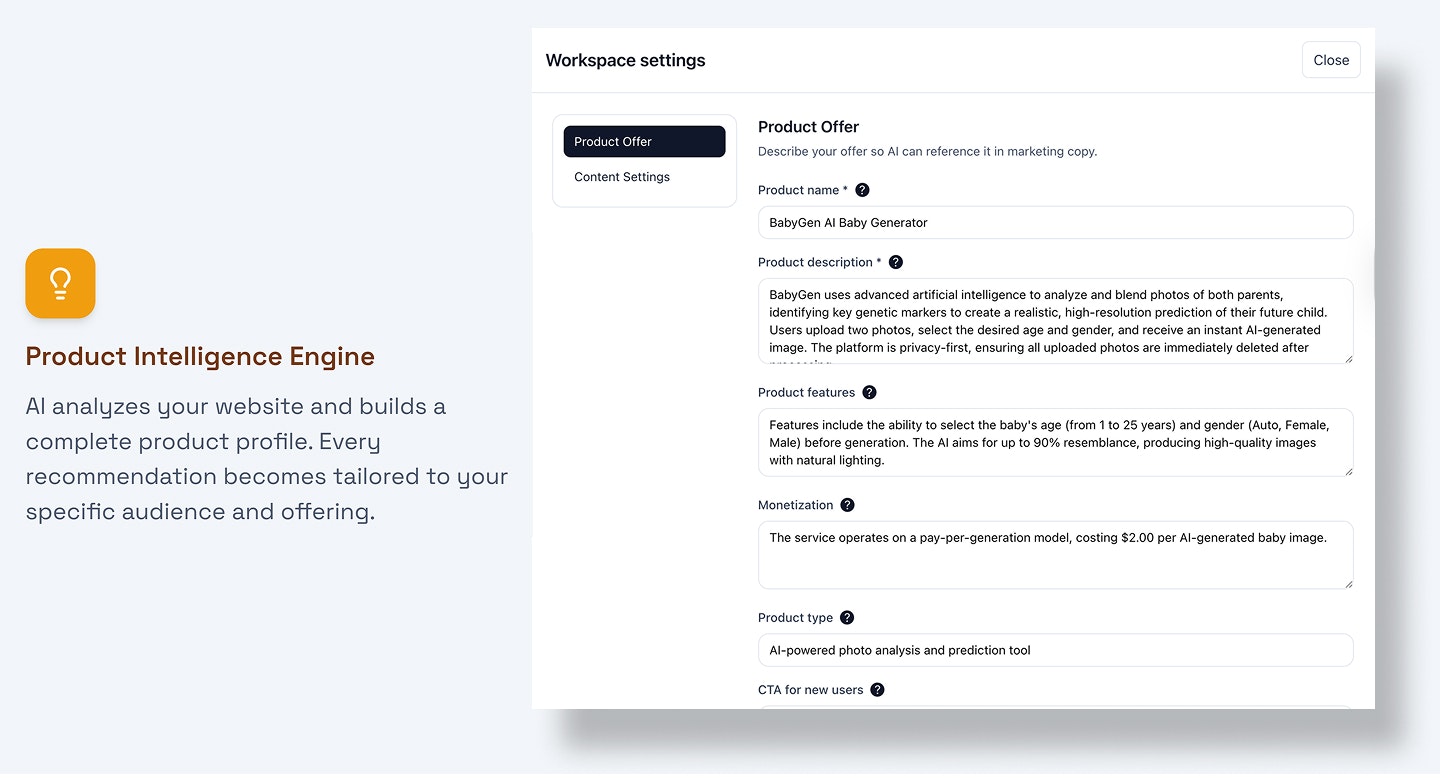Click the Product features text area

tap(1055, 442)
